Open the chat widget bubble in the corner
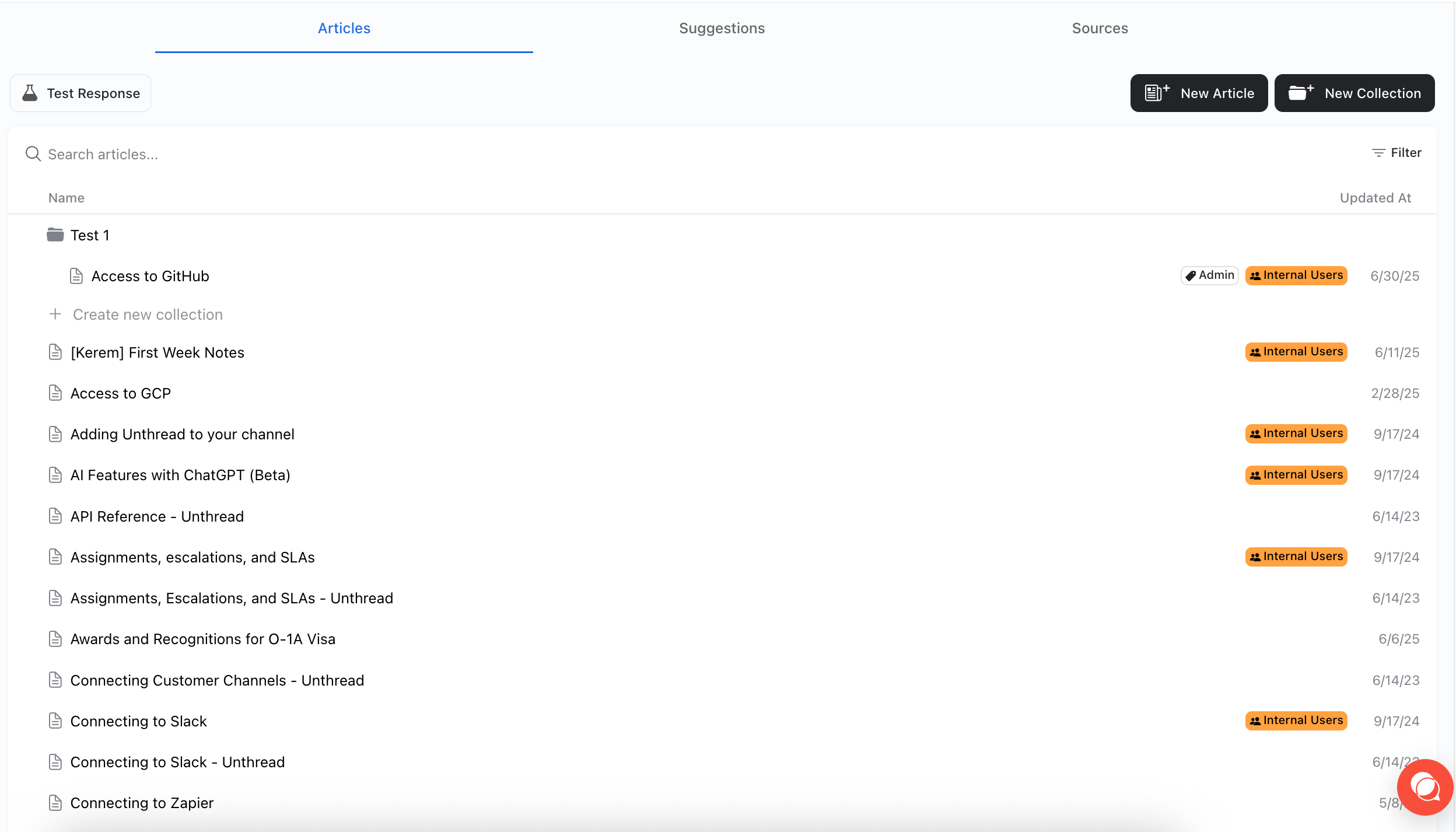The height and width of the screenshot is (832, 1456). coord(1424,787)
